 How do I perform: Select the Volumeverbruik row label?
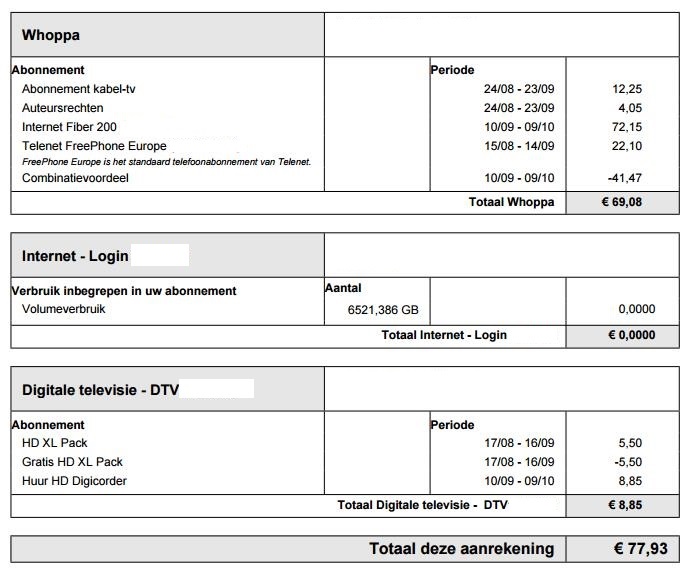(63, 309)
